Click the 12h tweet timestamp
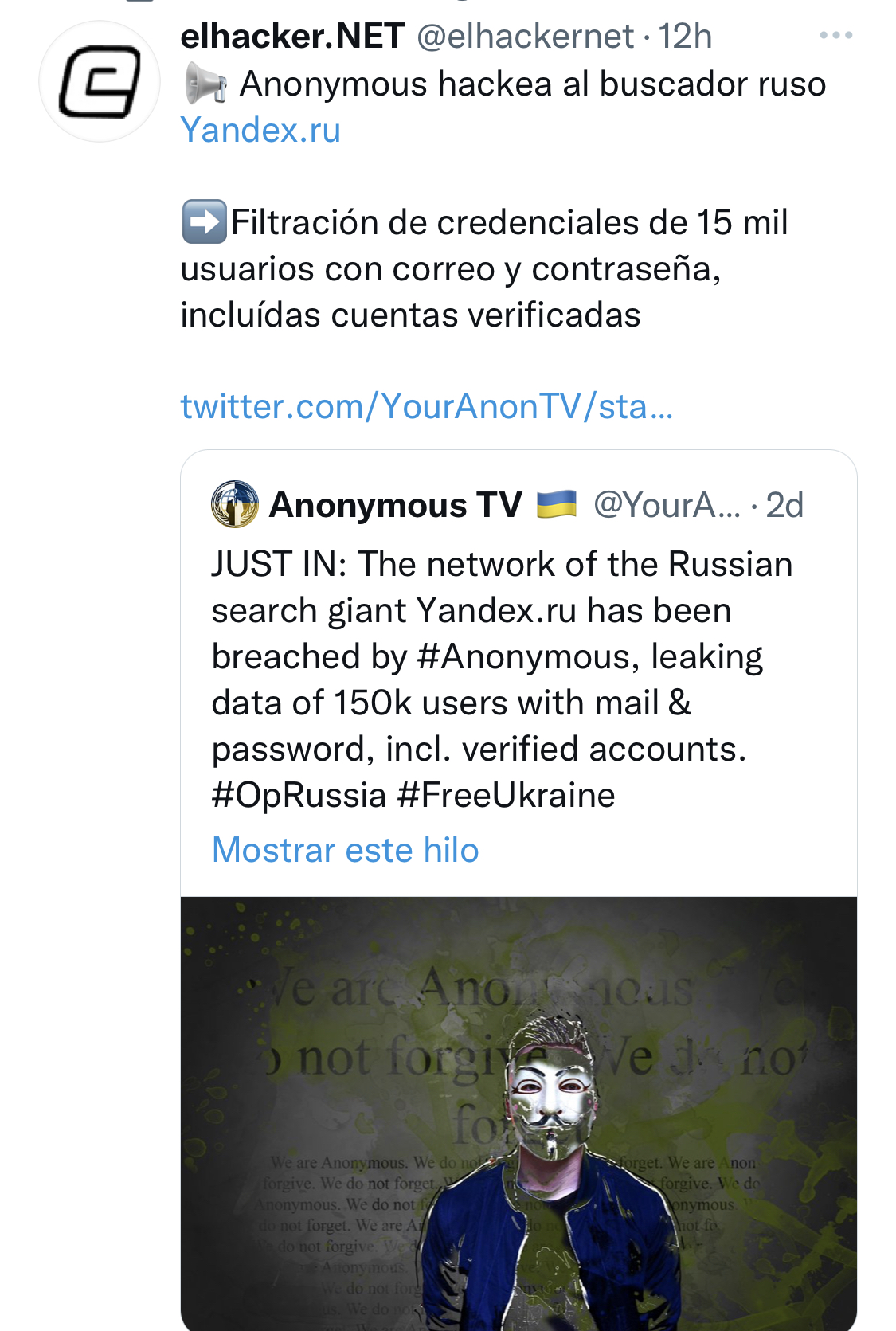 [x=685, y=37]
